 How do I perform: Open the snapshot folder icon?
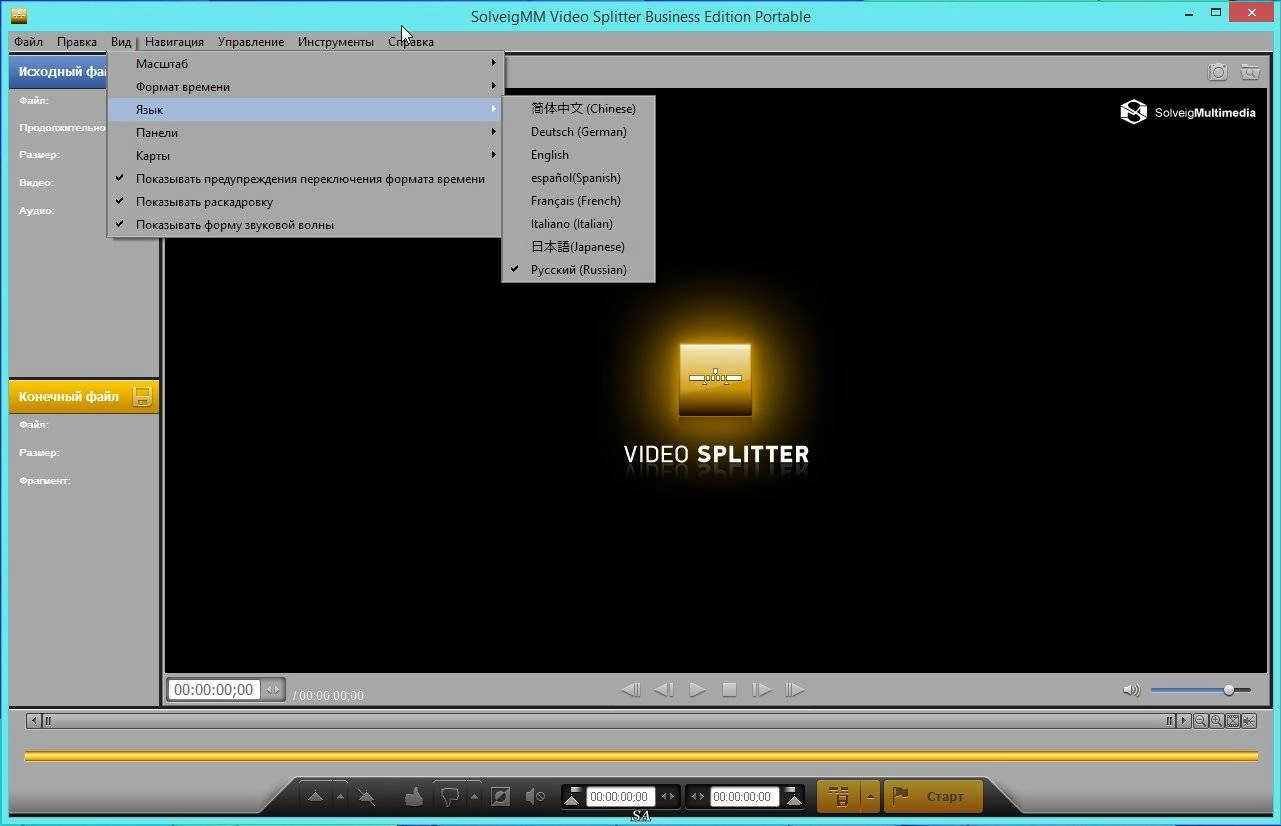1249,72
